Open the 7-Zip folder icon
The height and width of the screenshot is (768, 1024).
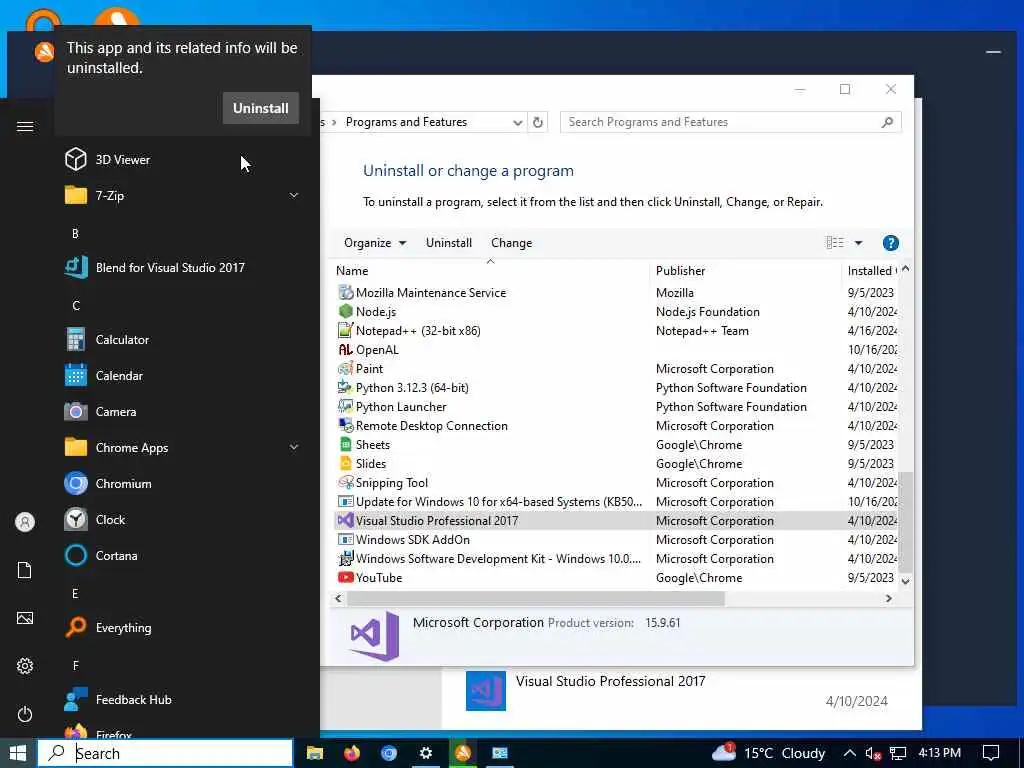click(x=76, y=195)
